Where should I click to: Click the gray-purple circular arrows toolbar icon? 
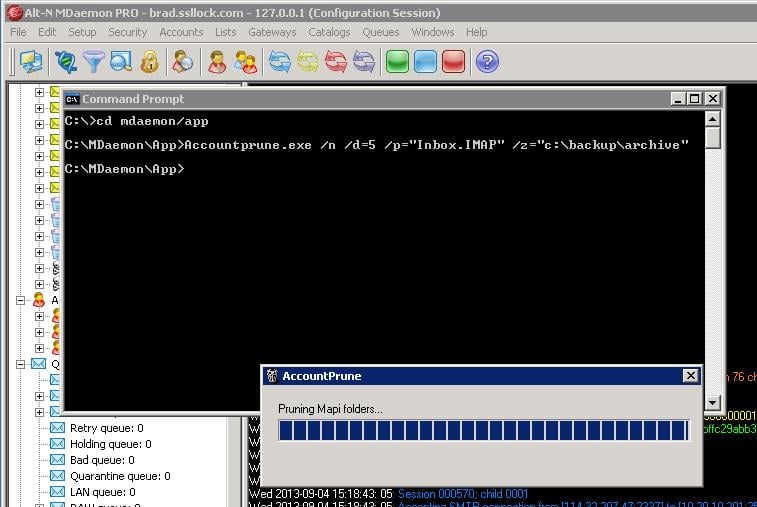[364, 62]
